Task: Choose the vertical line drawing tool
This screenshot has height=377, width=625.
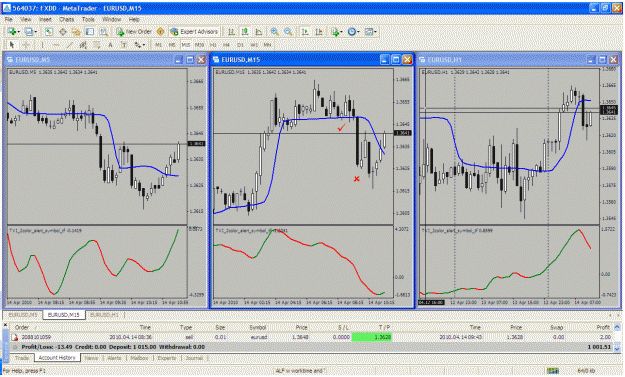Action: point(43,45)
